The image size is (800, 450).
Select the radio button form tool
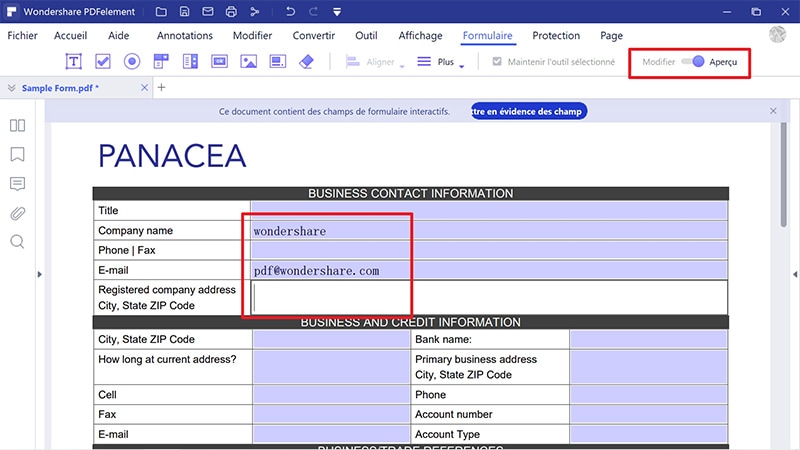[132, 61]
